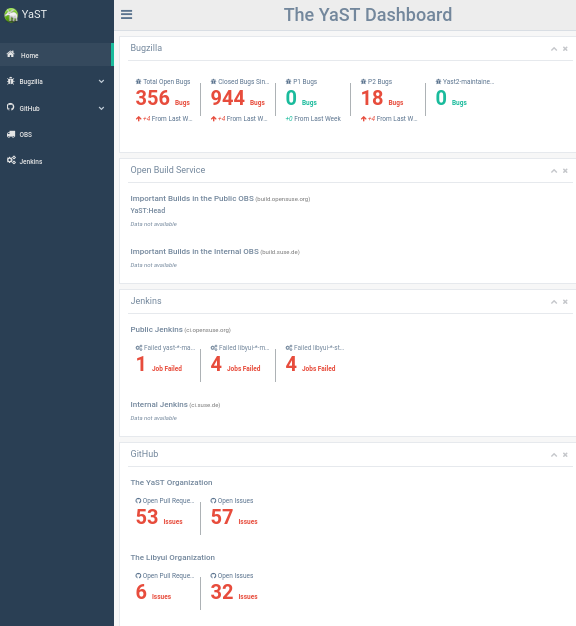Click red up arrow under P2 Bugs

[x=364, y=119]
